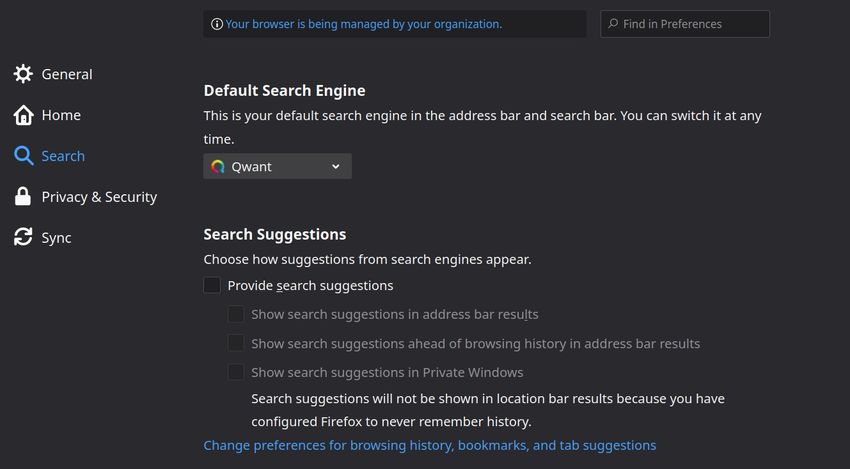This screenshot has width=850, height=469.
Task: Click the General gear icon
Action: pyautogui.click(x=23, y=74)
